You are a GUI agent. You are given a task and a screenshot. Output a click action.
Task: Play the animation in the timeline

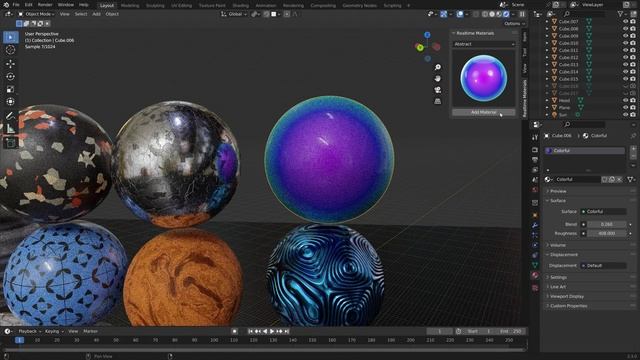point(272,331)
